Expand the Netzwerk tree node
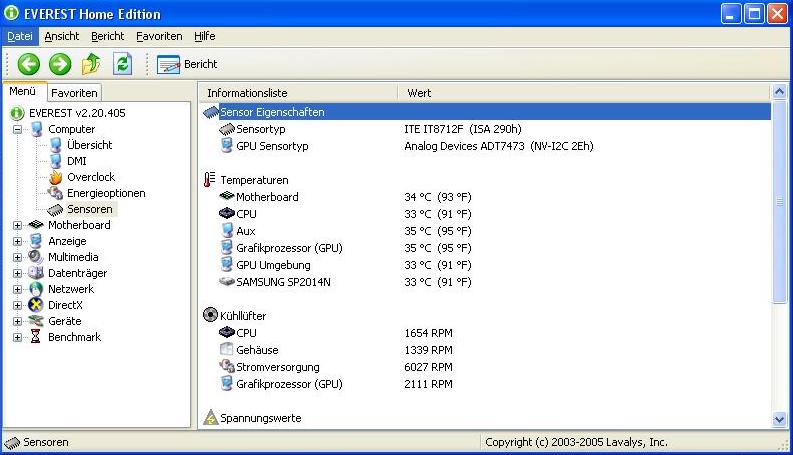 [18, 290]
